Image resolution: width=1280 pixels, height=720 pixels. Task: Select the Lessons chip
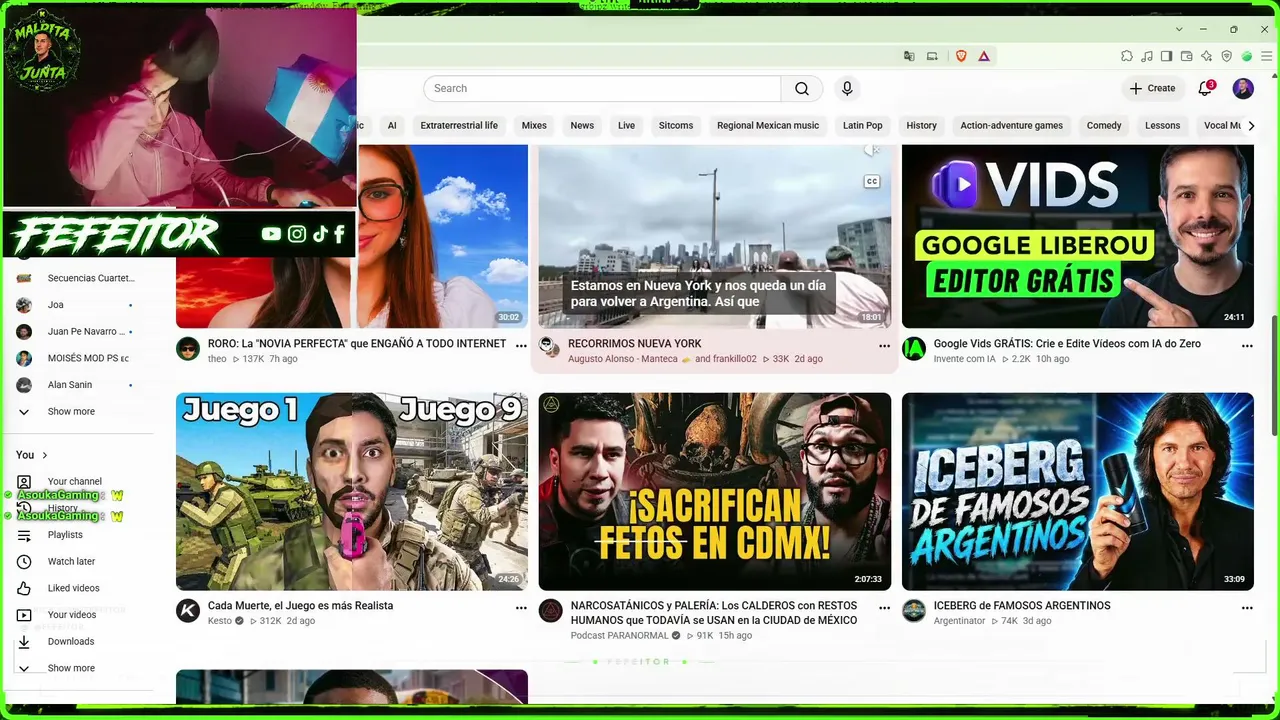point(1162,126)
